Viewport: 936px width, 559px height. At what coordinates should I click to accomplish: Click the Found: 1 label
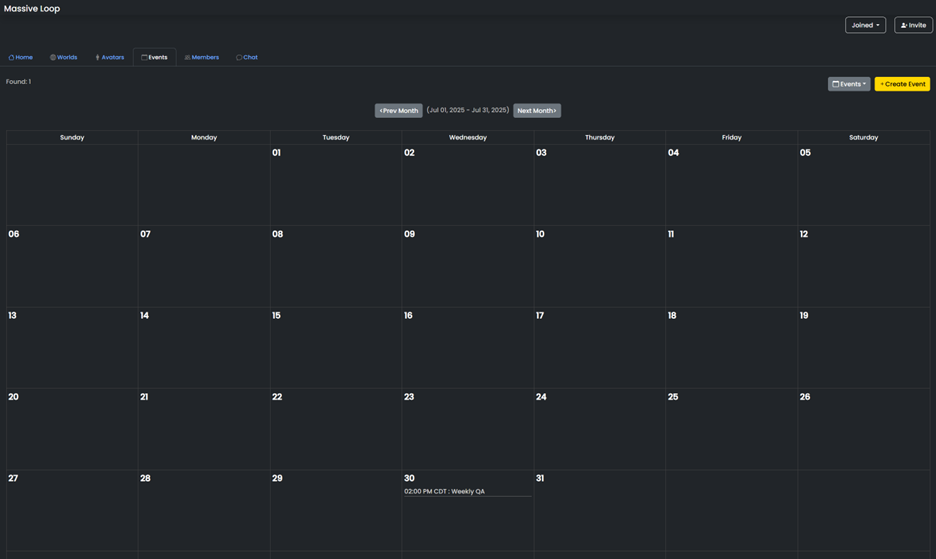[19, 82]
